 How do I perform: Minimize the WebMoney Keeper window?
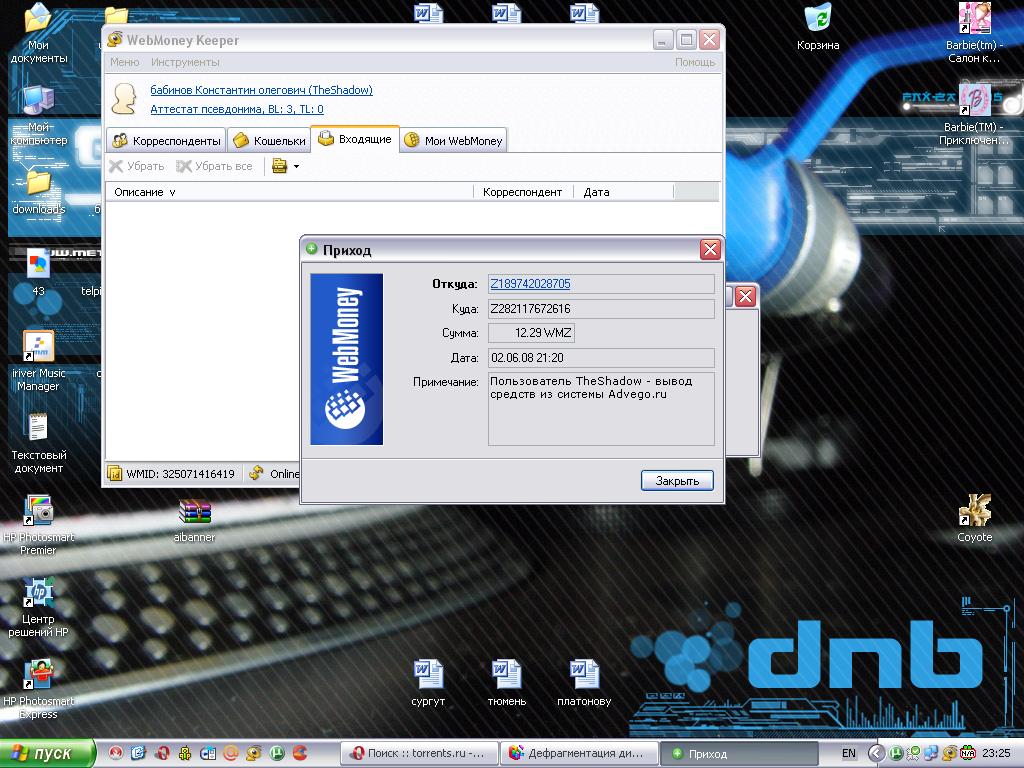[662, 40]
